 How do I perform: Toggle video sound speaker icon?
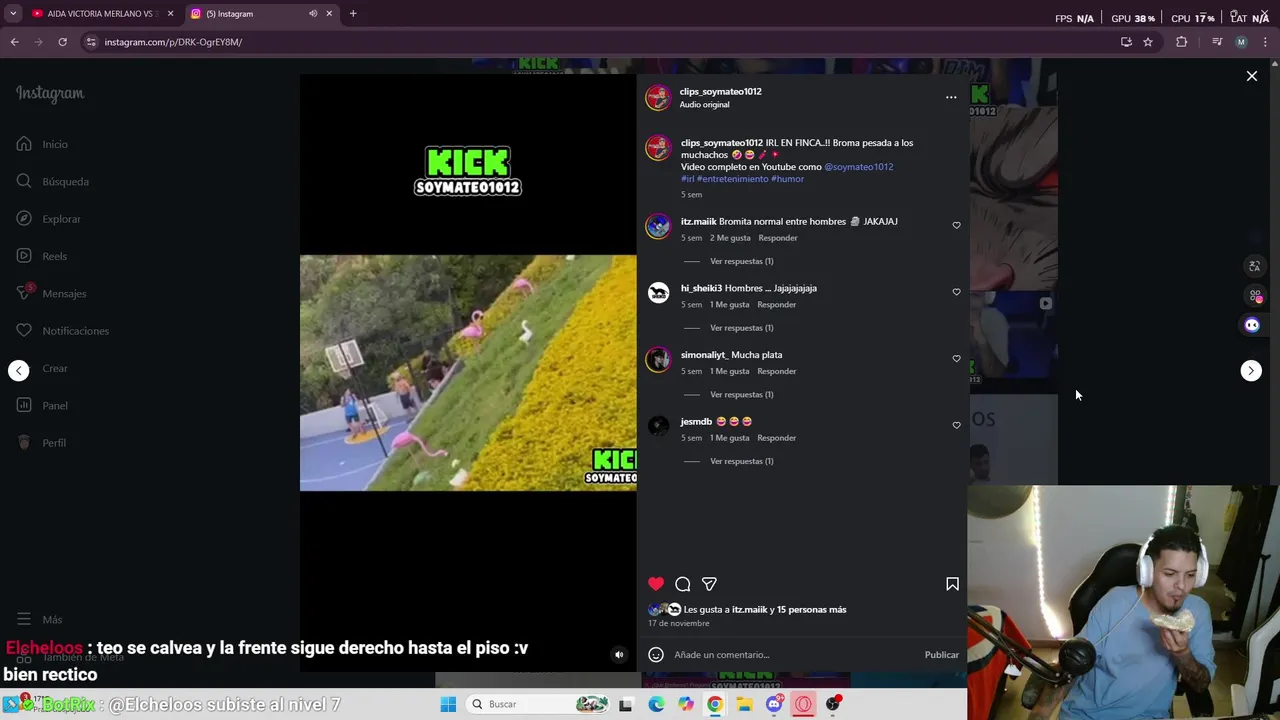(619, 655)
